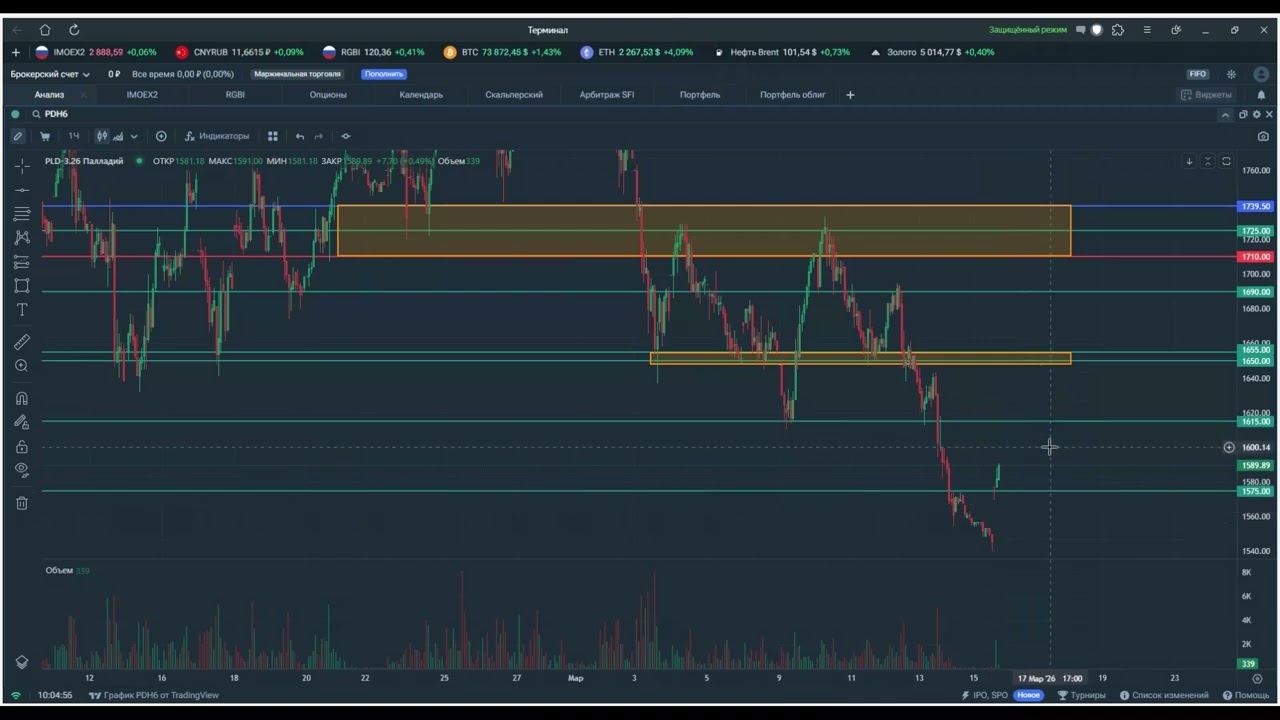Expand Брокерский счет account dropdown
The image size is (1280, 720).
coord(50,74)
